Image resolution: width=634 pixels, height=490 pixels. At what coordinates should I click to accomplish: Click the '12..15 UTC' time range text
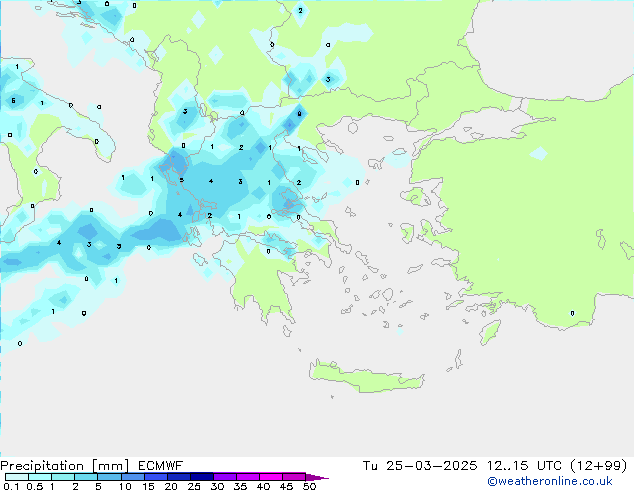[524, 466]
